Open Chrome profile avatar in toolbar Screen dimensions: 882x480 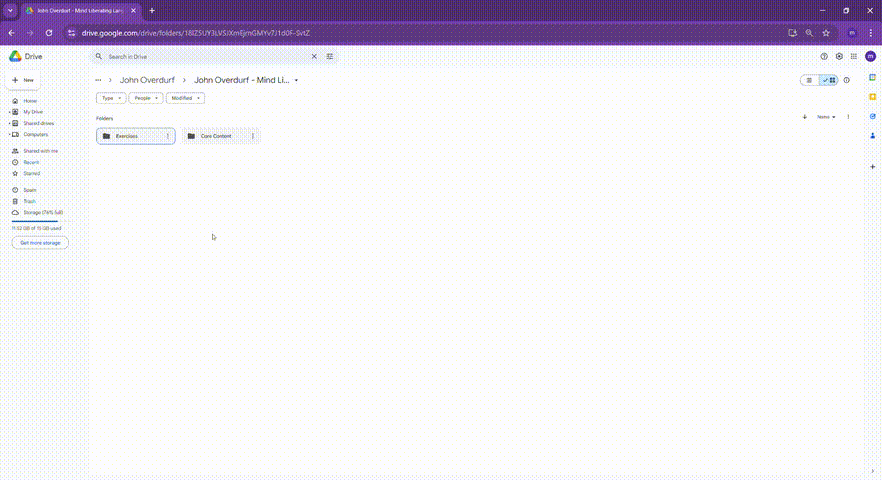click(x=852, y=33)
